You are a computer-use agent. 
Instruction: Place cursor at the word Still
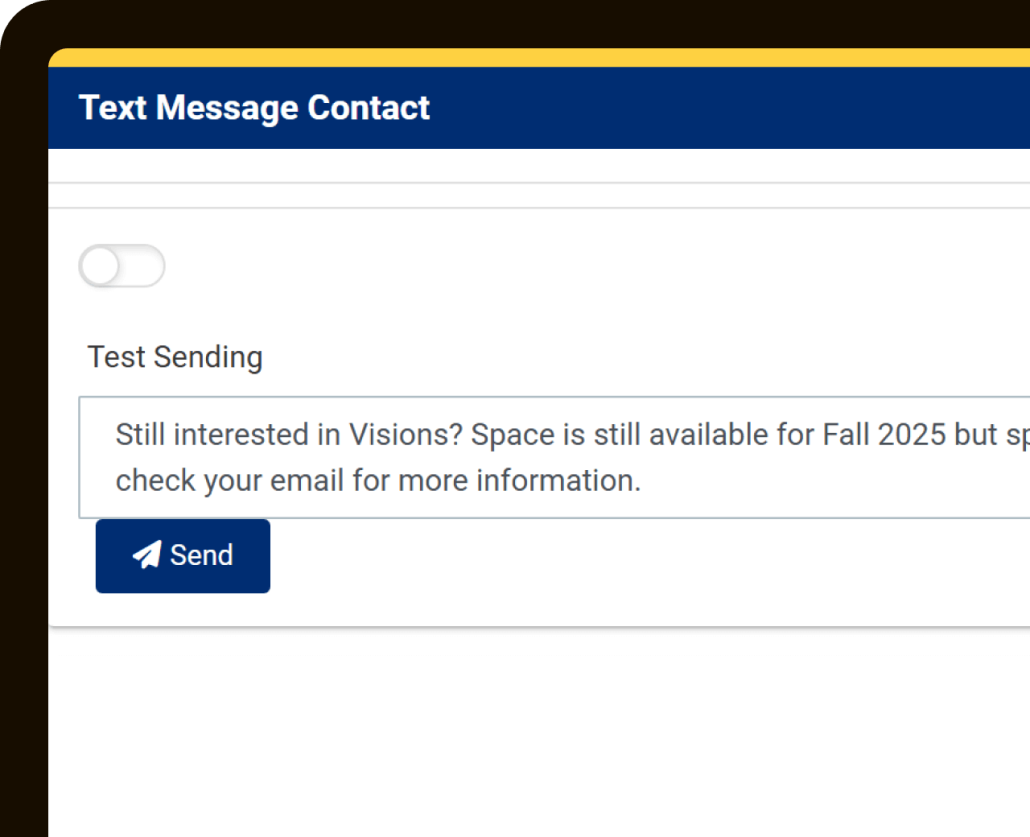point(143,435)
